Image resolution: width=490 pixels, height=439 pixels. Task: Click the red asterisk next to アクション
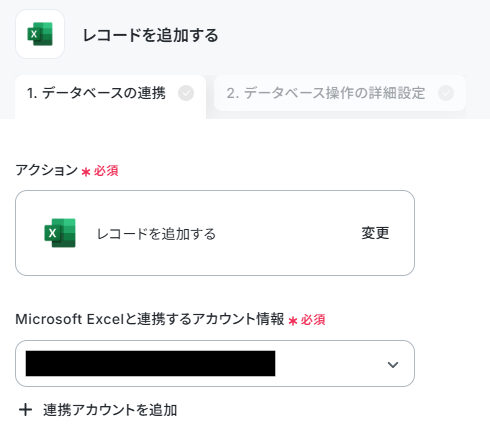pyautogui.click(x=86, y=172)
